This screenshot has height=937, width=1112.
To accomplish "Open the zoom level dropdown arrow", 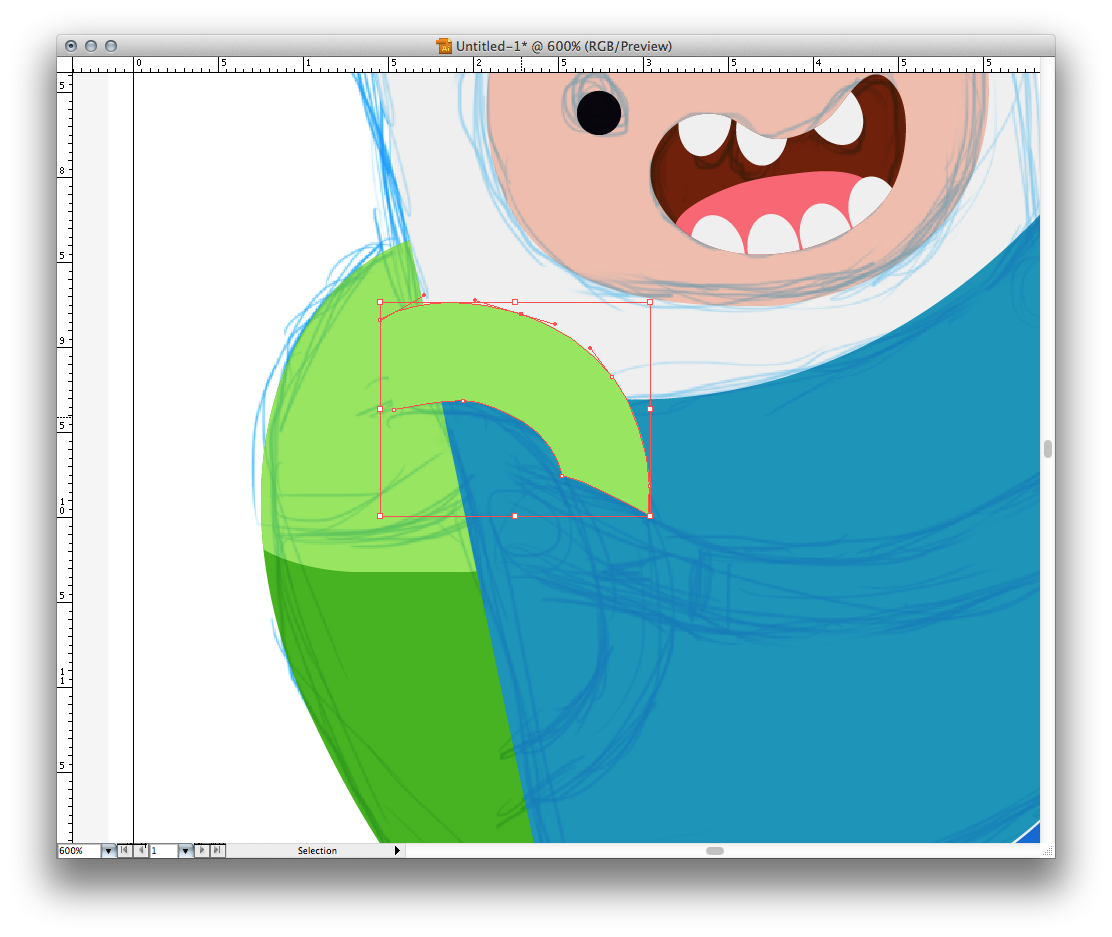I will [108, 851].
